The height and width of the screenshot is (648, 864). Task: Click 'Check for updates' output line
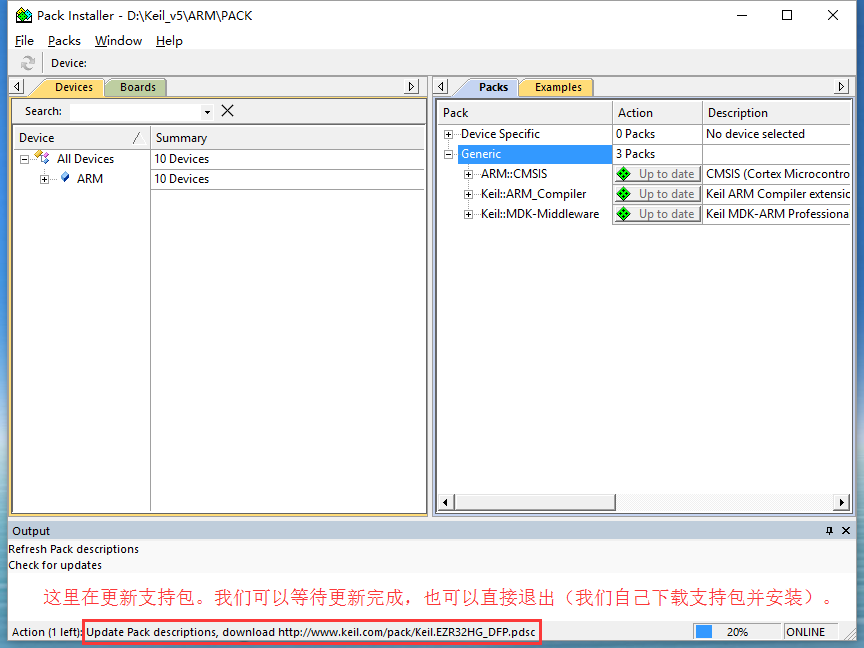[x=55, y=565]
